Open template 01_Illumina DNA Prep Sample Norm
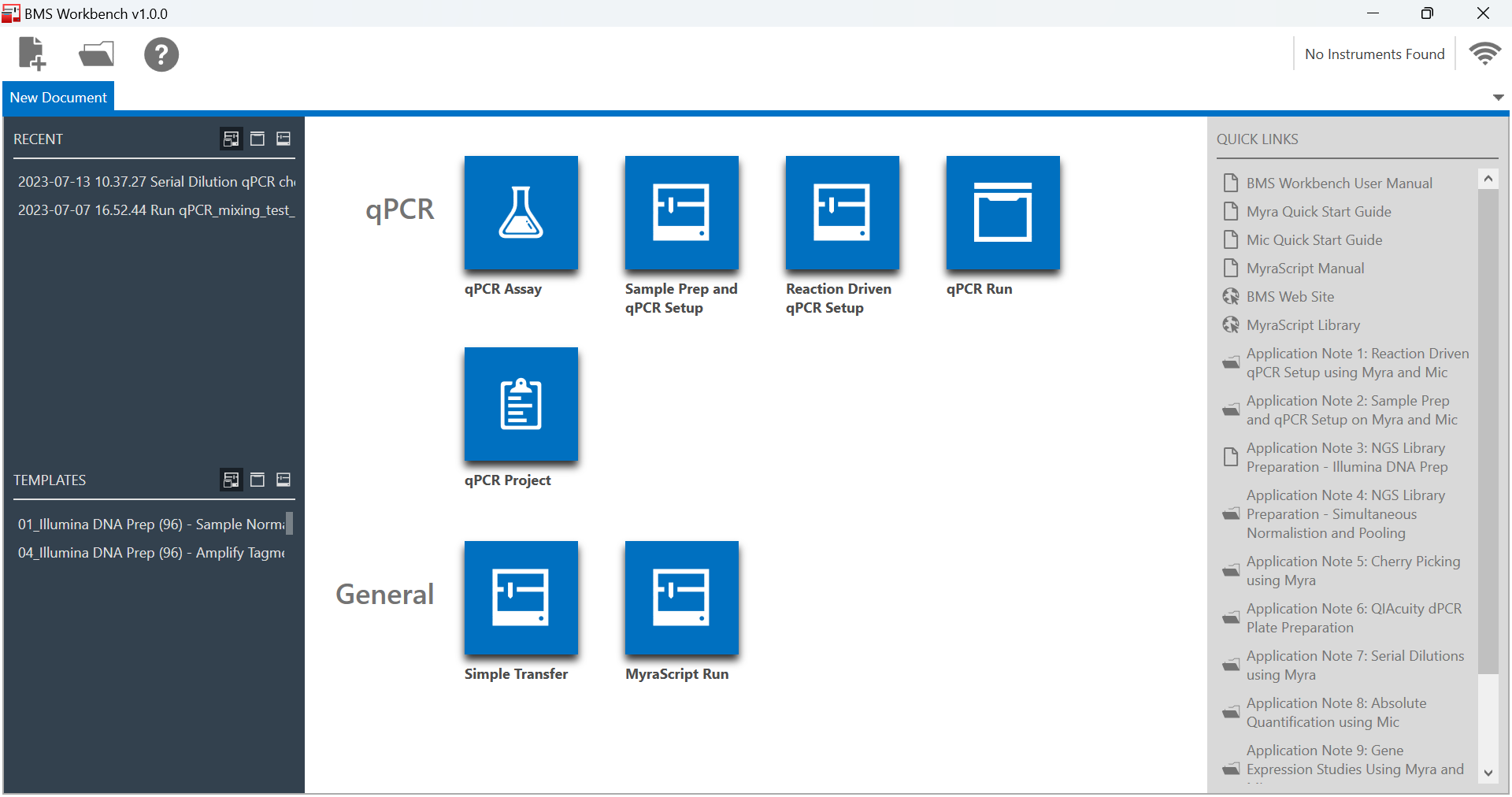Image resolution: width=1512 pixels, height=797 pixels. click(x=151, y=524)
